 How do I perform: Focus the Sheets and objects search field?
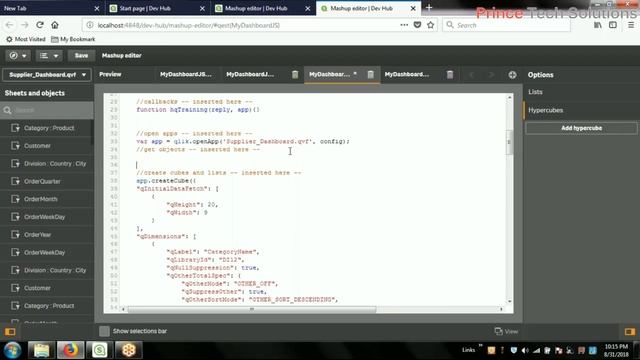[x=47, y=110]
